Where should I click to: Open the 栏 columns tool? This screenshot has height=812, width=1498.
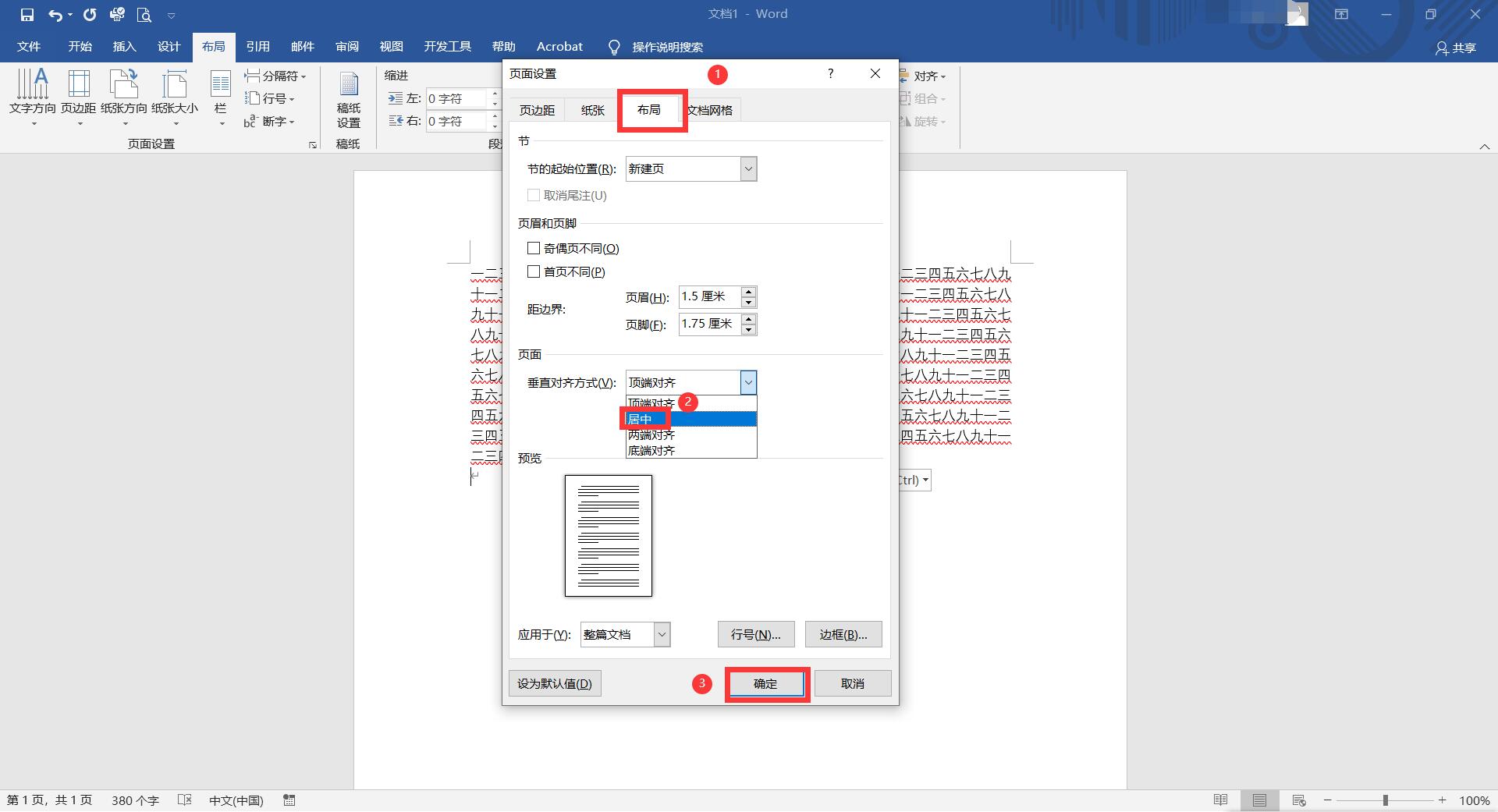click(221, 97)
